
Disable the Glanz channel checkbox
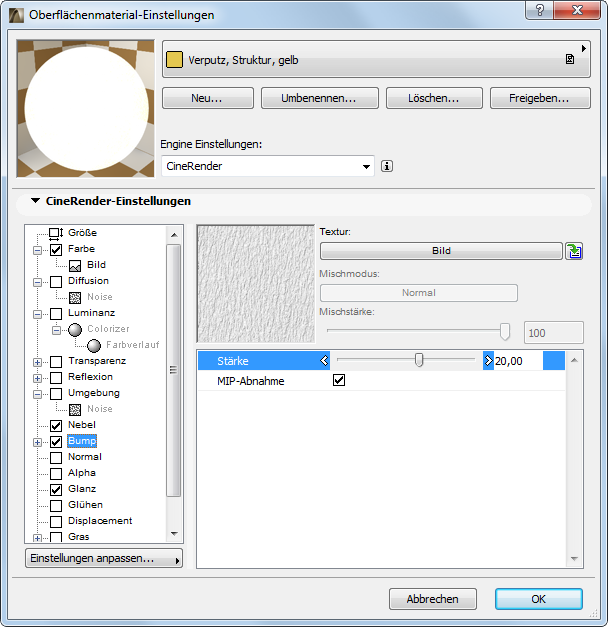point(56,490)
